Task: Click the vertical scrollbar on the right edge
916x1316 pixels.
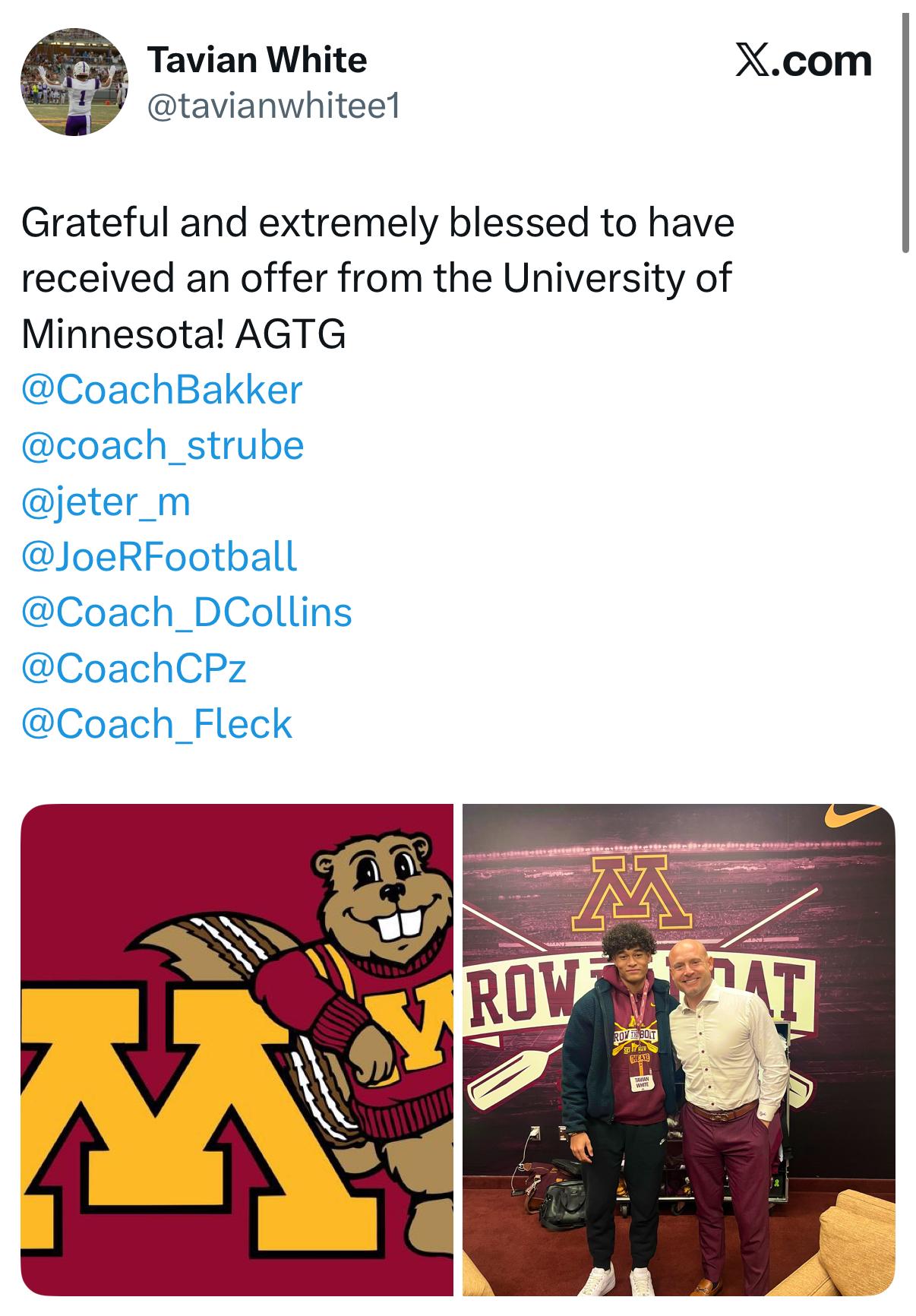Action: pos(905,133)
